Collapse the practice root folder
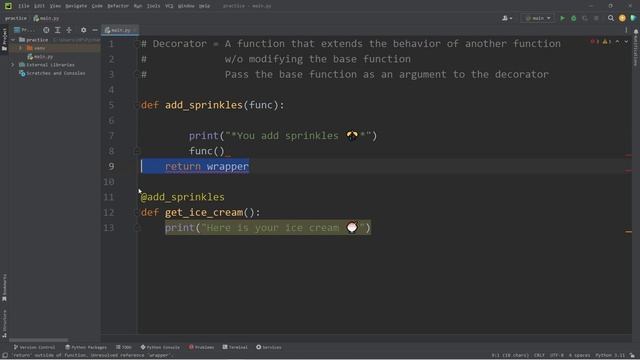Image resolution: width=640 pixels, height=360 pixels. click(x=13, y=40)
